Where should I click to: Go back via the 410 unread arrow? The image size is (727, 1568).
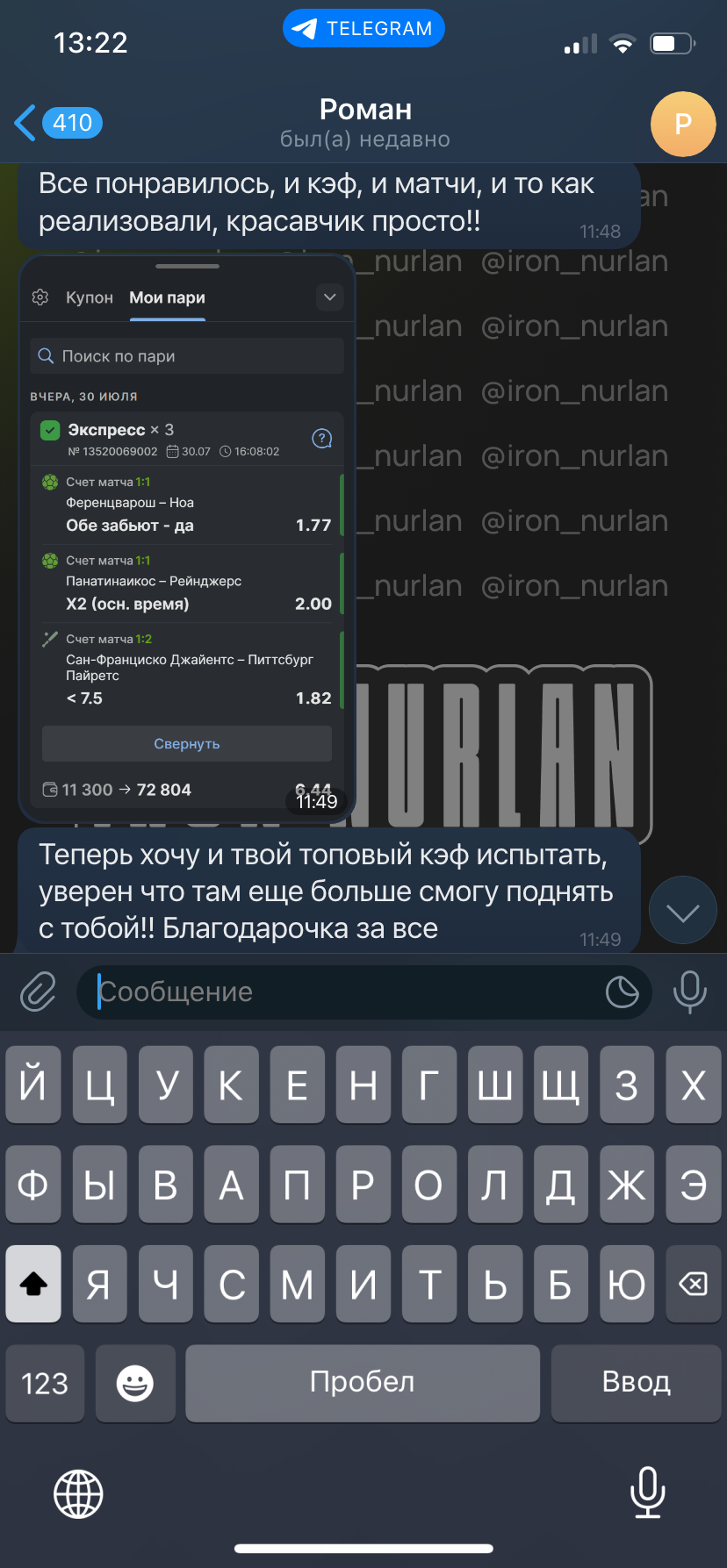(59, 123)
